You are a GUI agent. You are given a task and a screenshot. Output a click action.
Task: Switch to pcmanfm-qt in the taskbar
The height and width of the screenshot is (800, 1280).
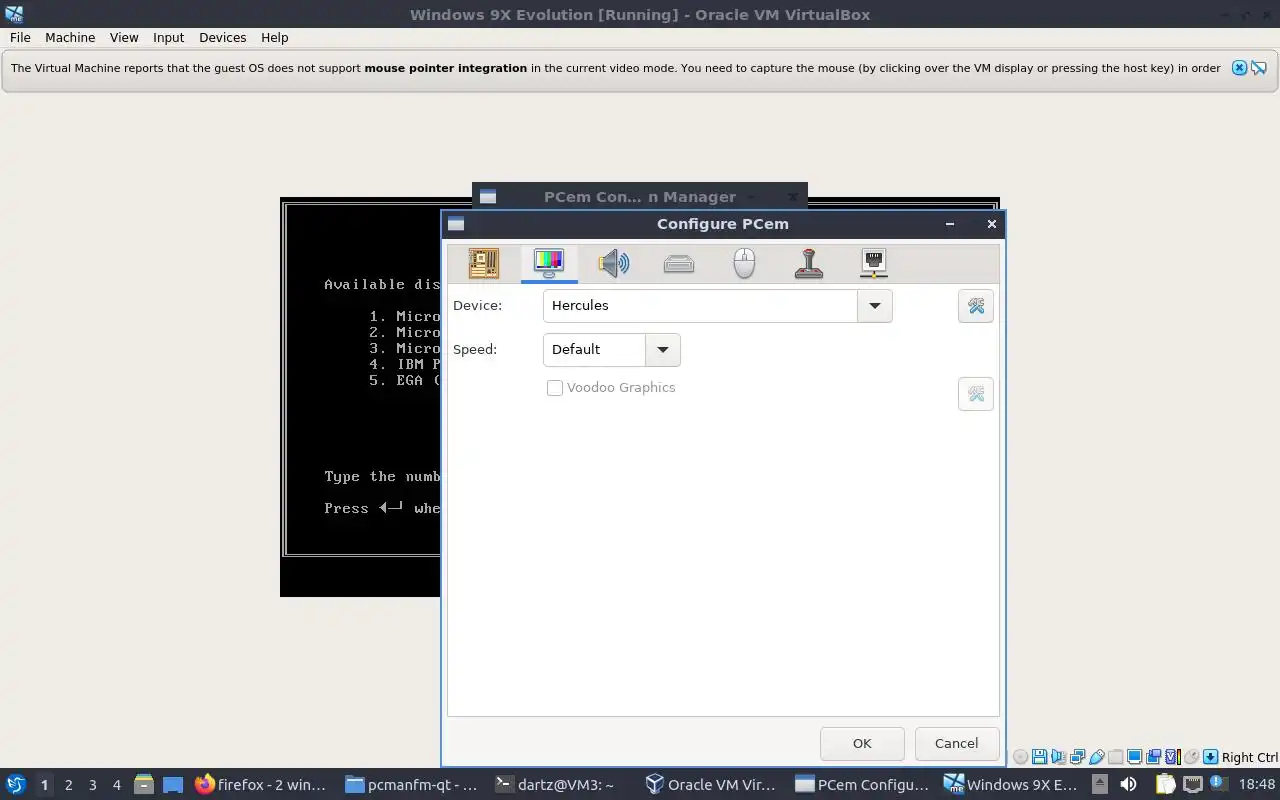pos(412,784)
